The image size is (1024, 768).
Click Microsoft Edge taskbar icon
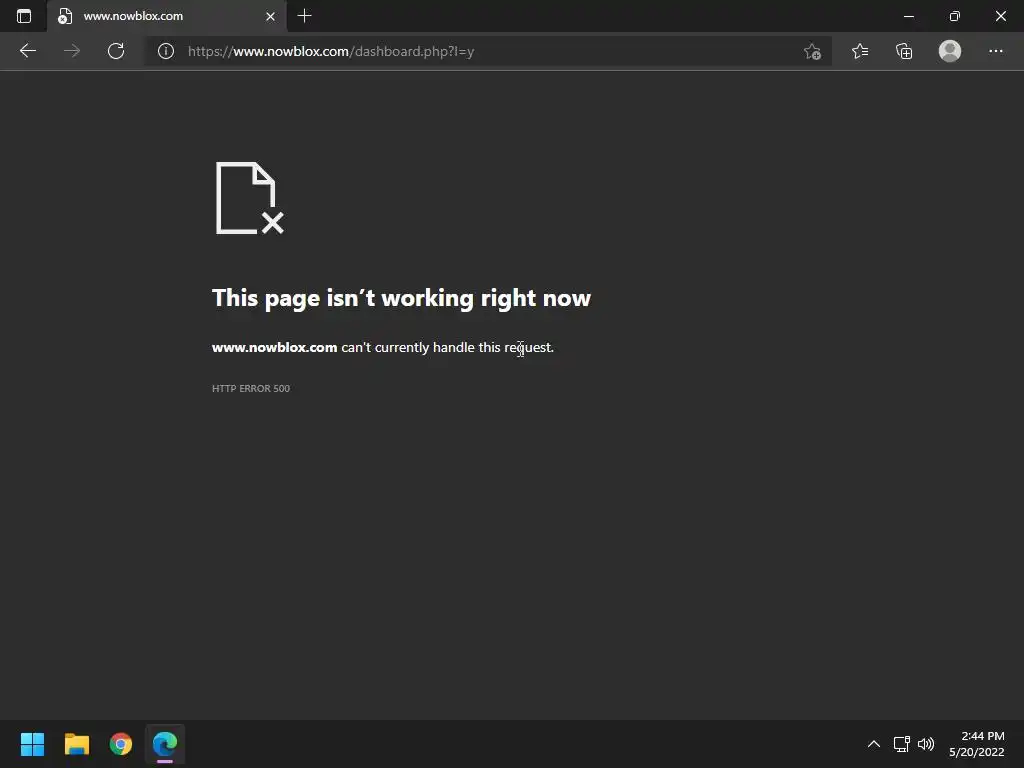tap(165, 744)
